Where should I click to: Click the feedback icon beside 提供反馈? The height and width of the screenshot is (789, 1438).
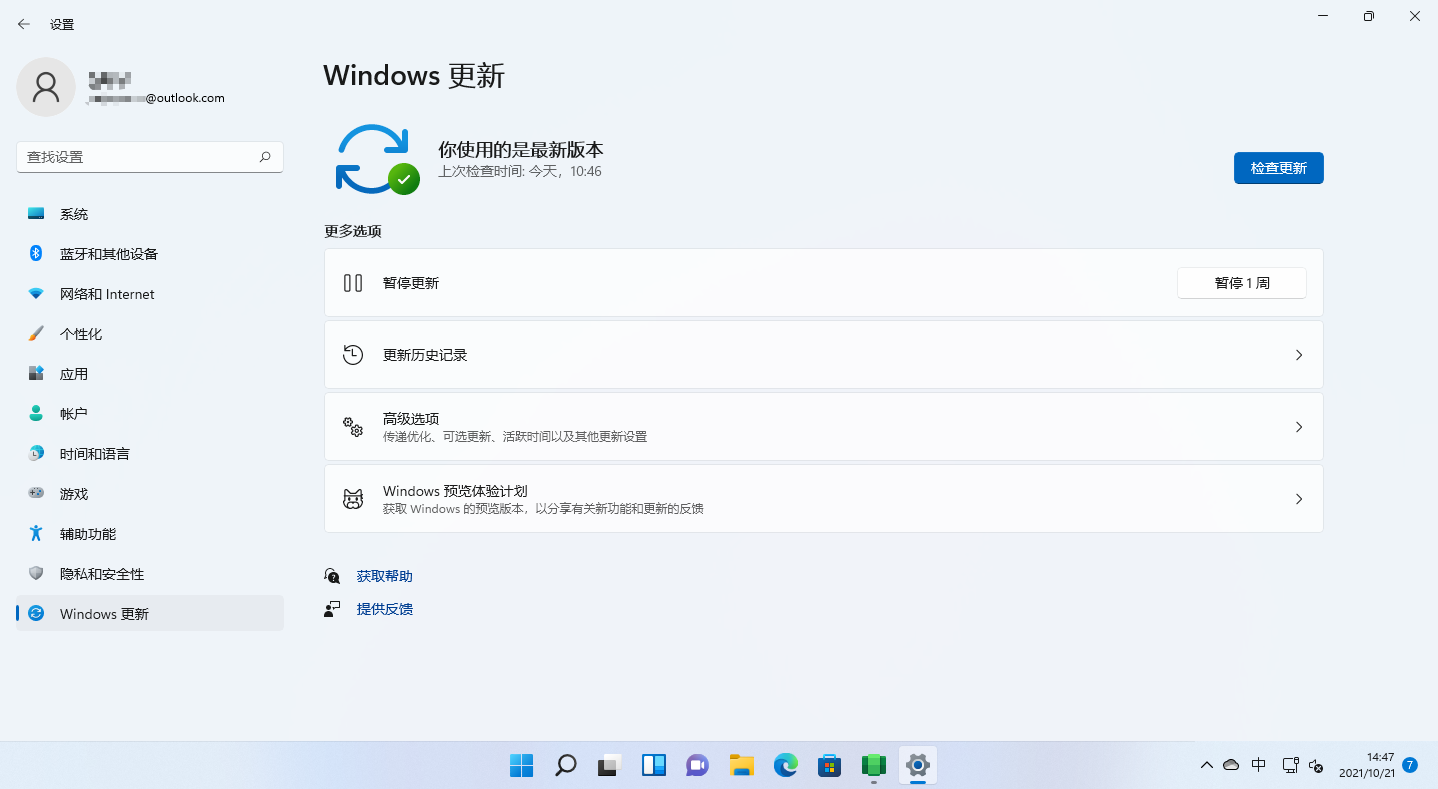[x=333, y=609]
